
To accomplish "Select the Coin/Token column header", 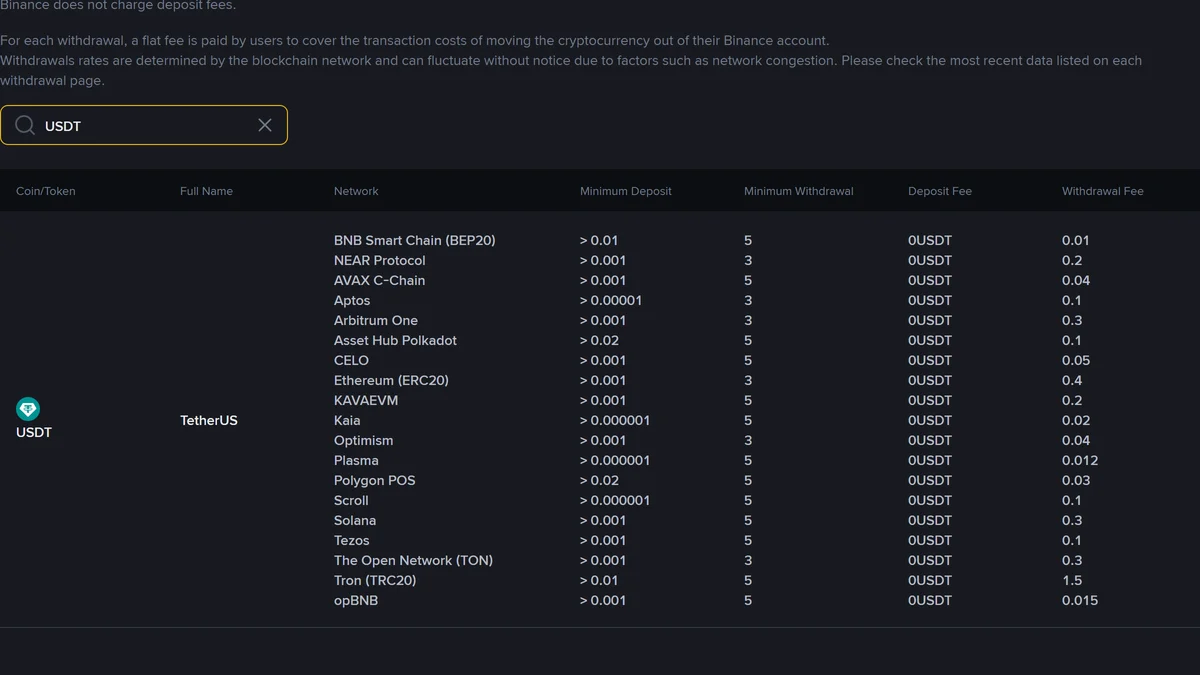I will (x=46, y=191).
